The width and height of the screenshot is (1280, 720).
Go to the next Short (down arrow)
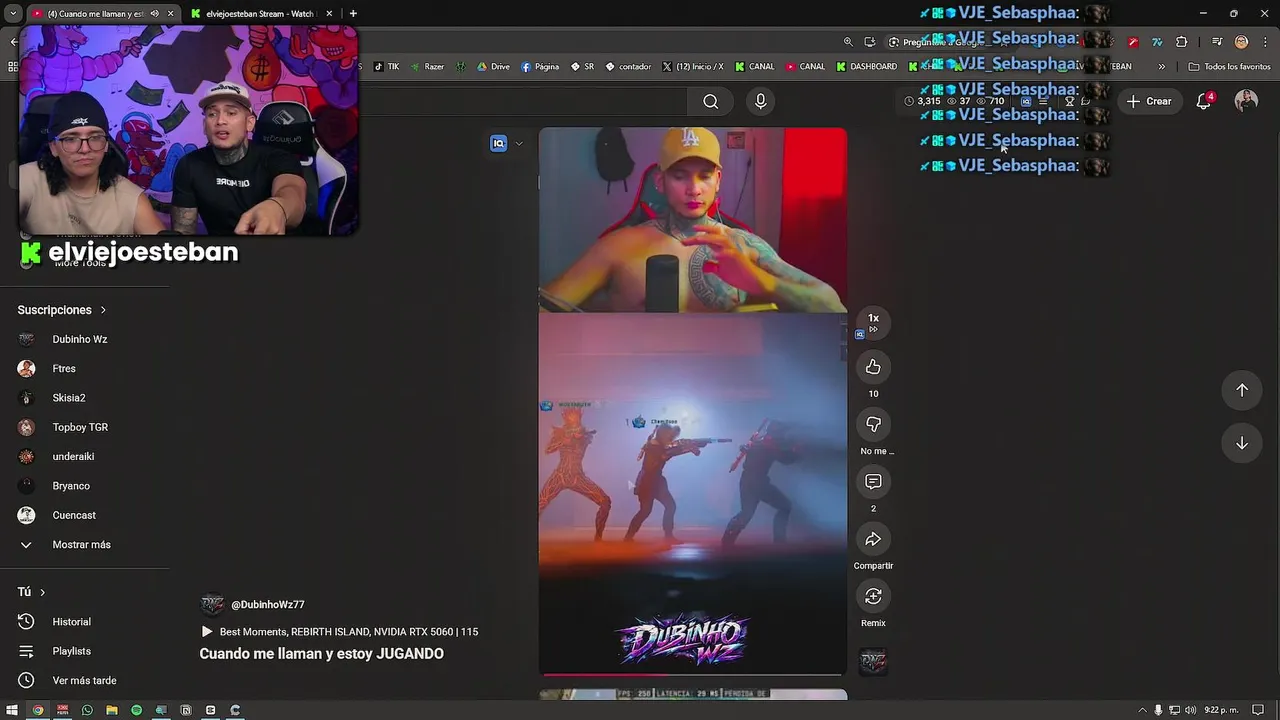point(1242,443)
